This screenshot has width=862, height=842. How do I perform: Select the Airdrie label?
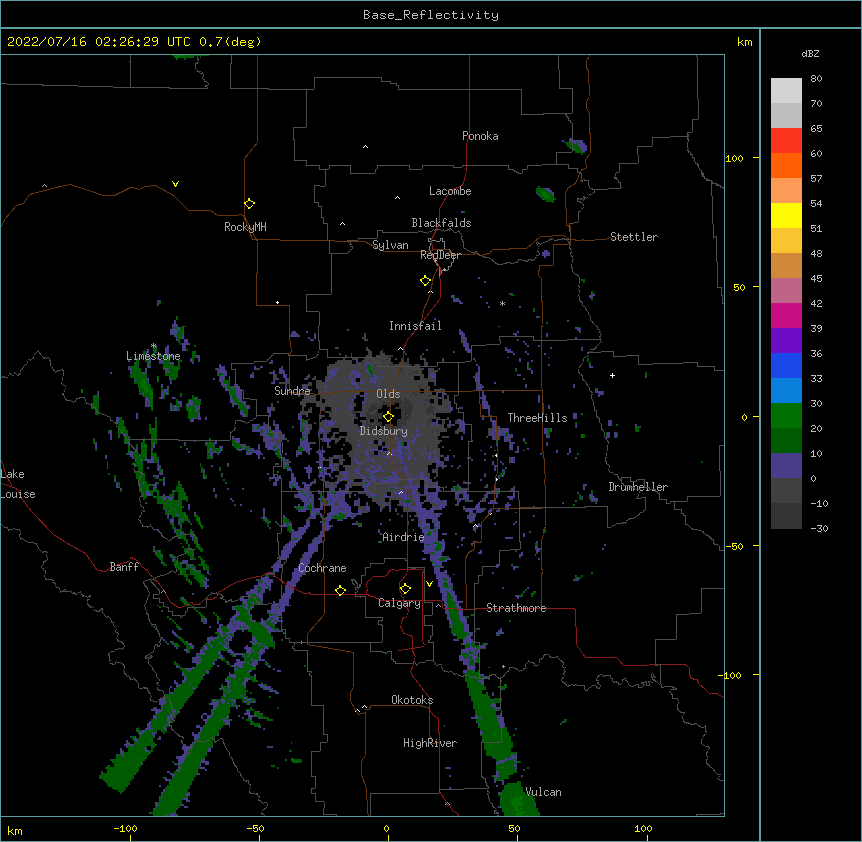[x=403, y=537]
